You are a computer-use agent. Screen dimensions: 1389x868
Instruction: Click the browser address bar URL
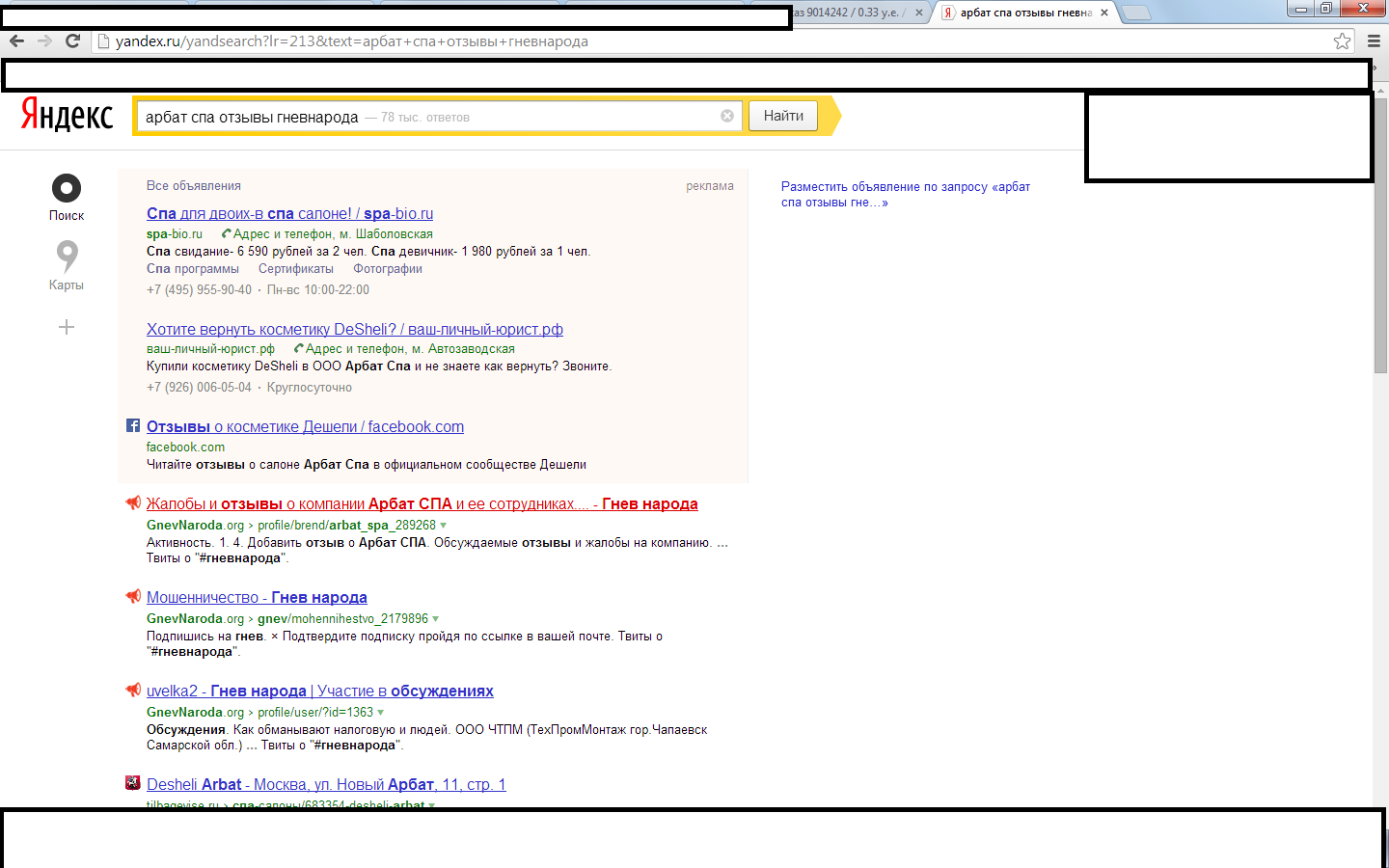[352, 41]
